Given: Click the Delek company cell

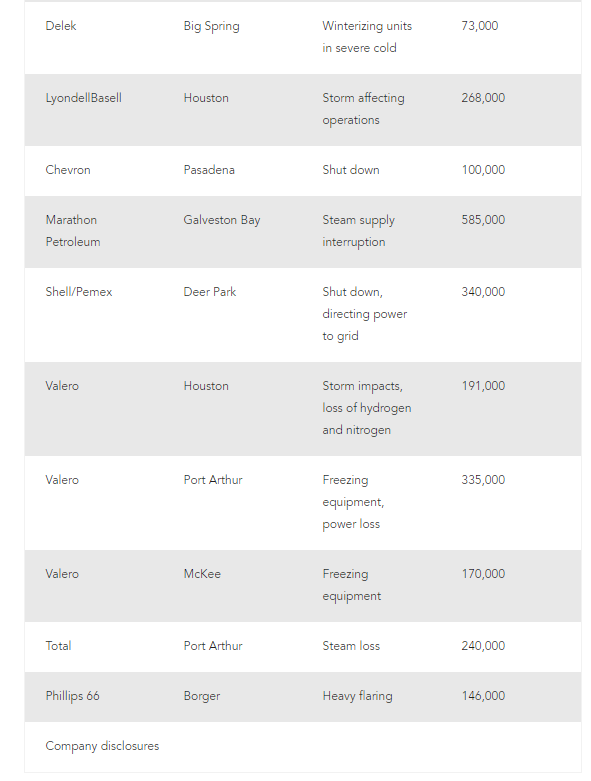Looking at the screenshot, I should pyautogui.click(x=61, y=26).
